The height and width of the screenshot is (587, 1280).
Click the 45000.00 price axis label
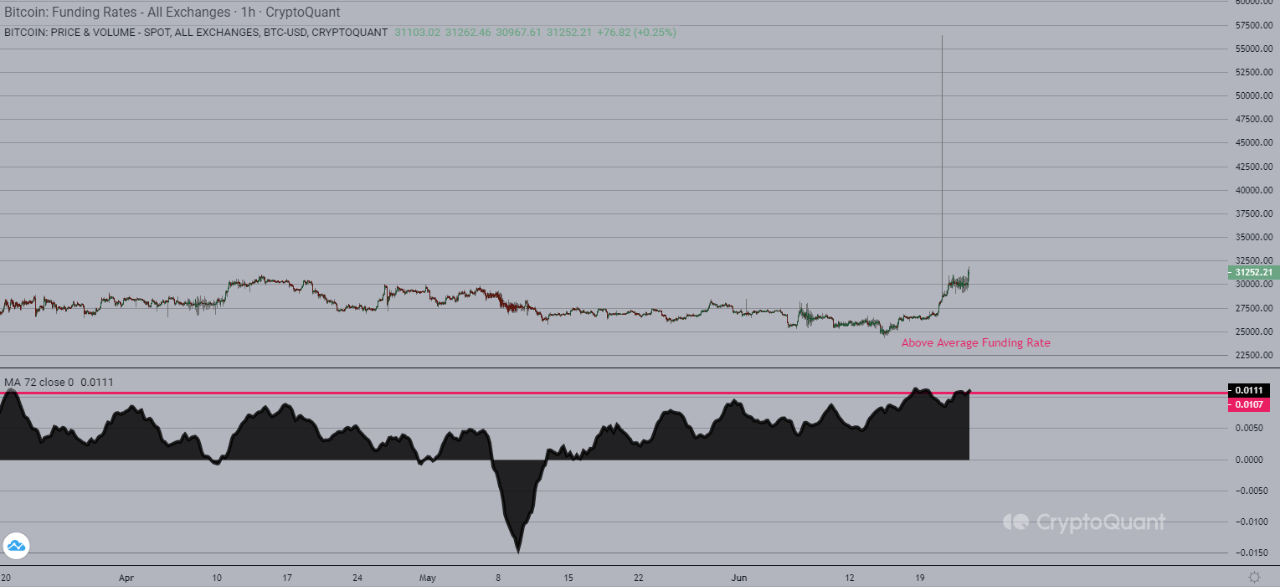coord(1254,143)
